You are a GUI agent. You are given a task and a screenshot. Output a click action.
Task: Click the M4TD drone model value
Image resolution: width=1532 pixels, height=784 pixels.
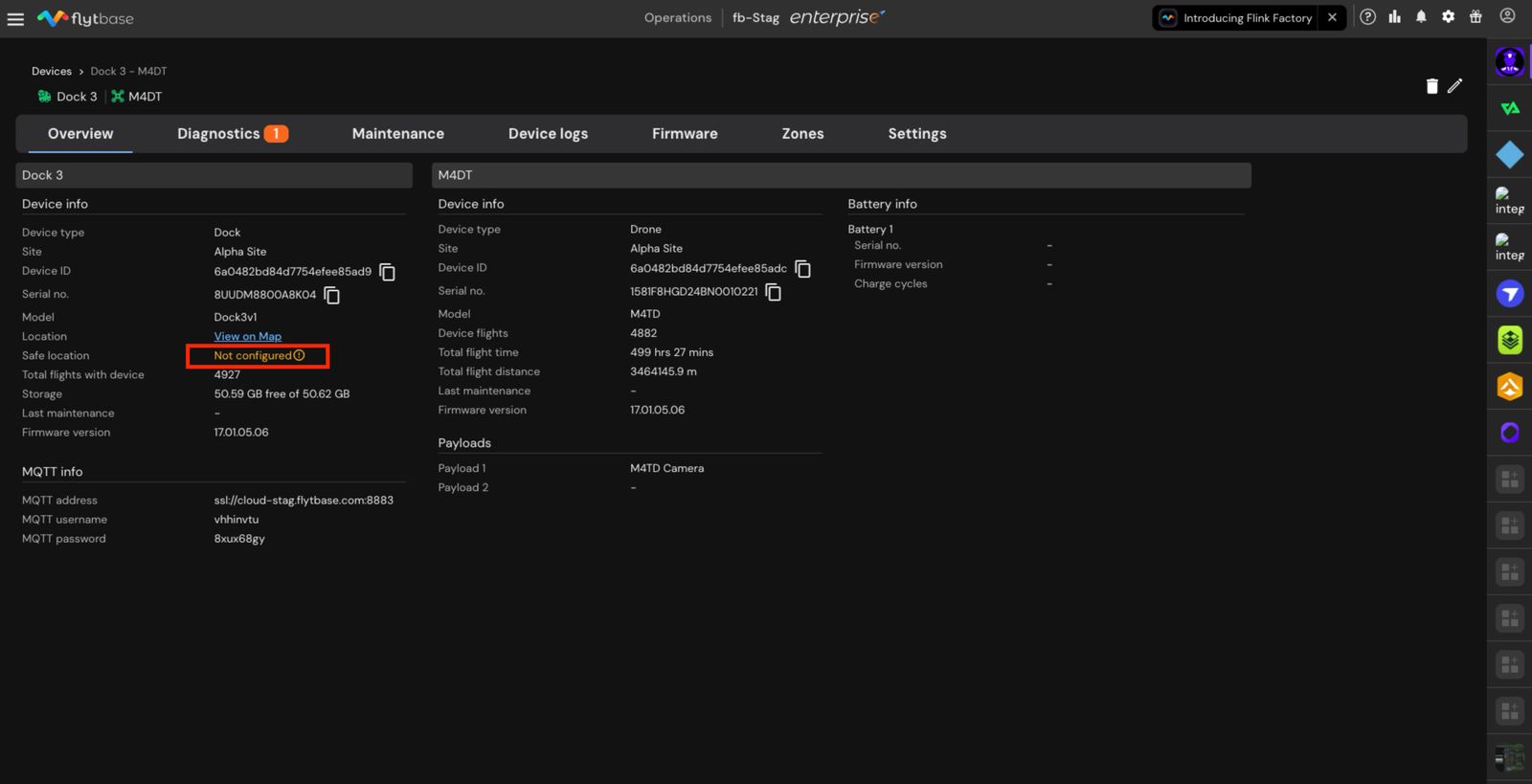tap(645, 314)
